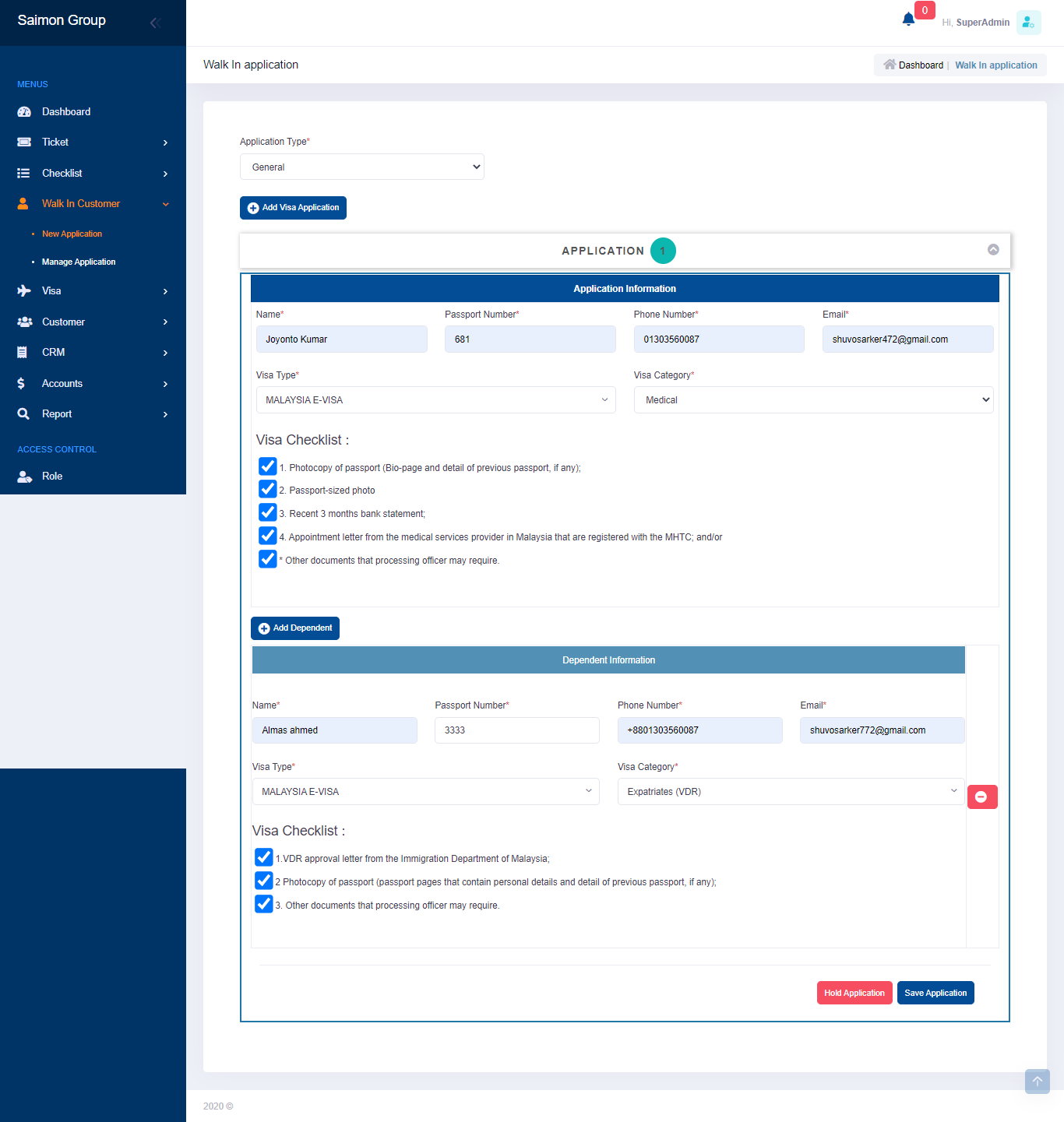Click the dependent's Passport Number field
Screen dimensions: 1064x1122
coord(516,730)
